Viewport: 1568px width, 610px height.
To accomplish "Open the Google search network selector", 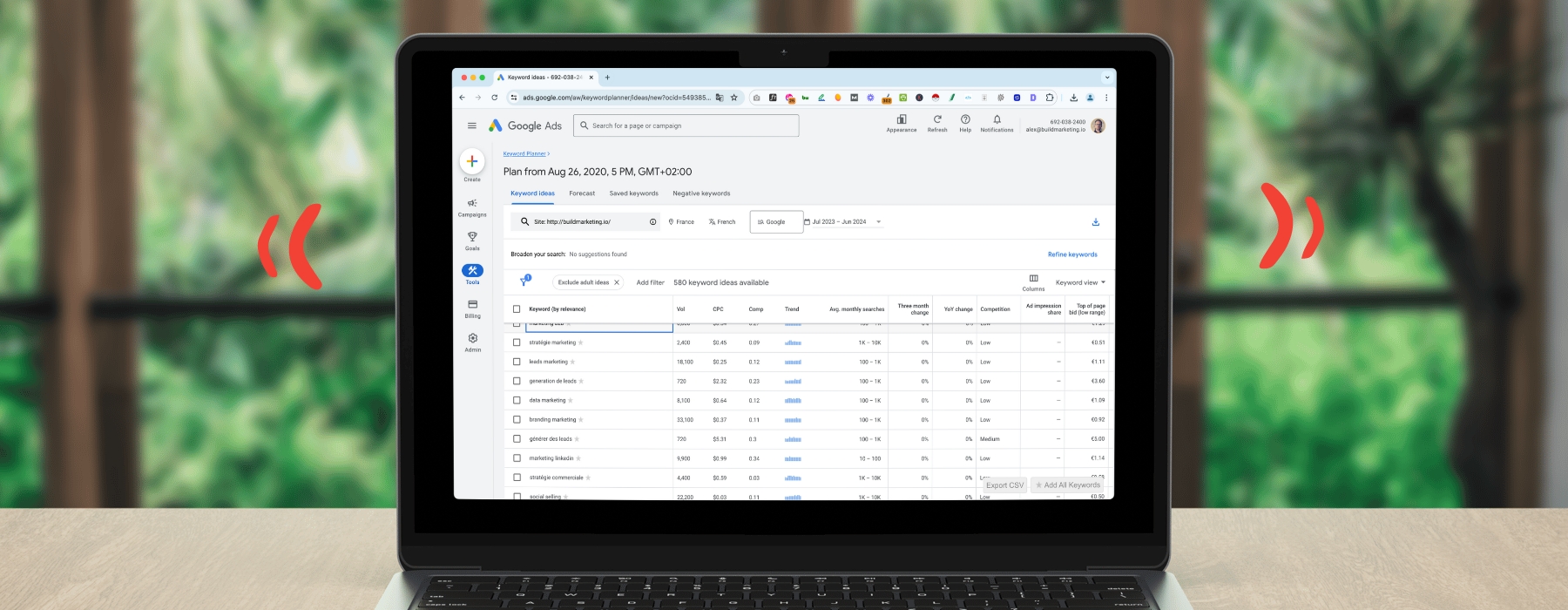I will [775, 222].
